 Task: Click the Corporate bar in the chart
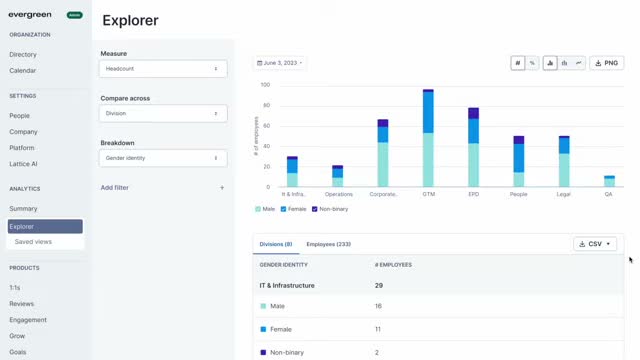pos(383,153)
